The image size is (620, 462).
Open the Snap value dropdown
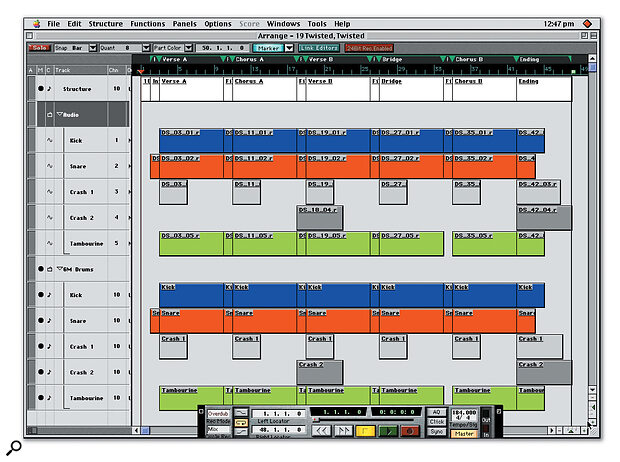click(x=93, y=48)
